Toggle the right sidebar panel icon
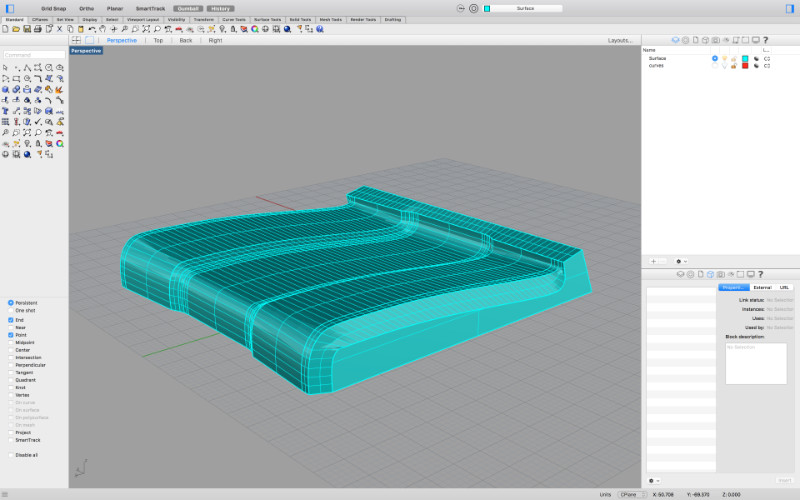The width and height of the screenshot is (800, 500). click(790, 9)
